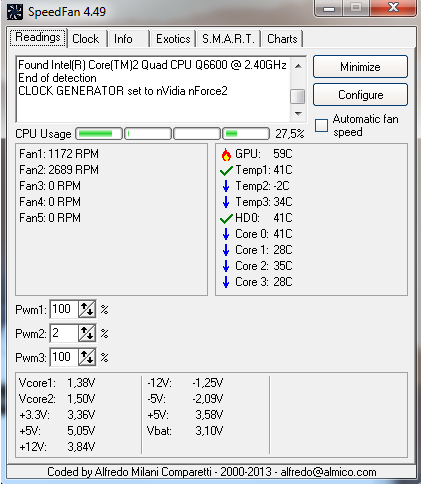Image resolution: width=422 pixels, height=485 pixels.
Task: Click the third CPU usage bar
Action: tap(197, 134)
